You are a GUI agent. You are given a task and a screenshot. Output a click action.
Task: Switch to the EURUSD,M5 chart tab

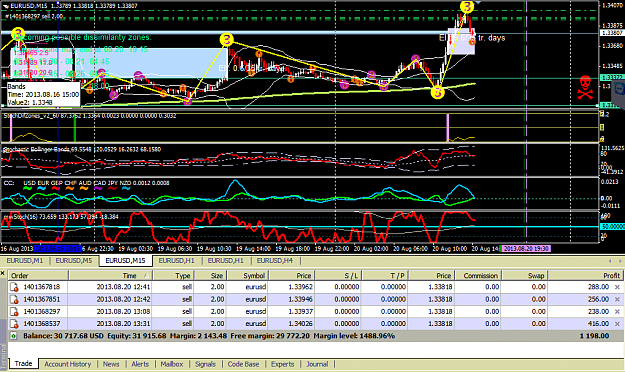point(74,261)
